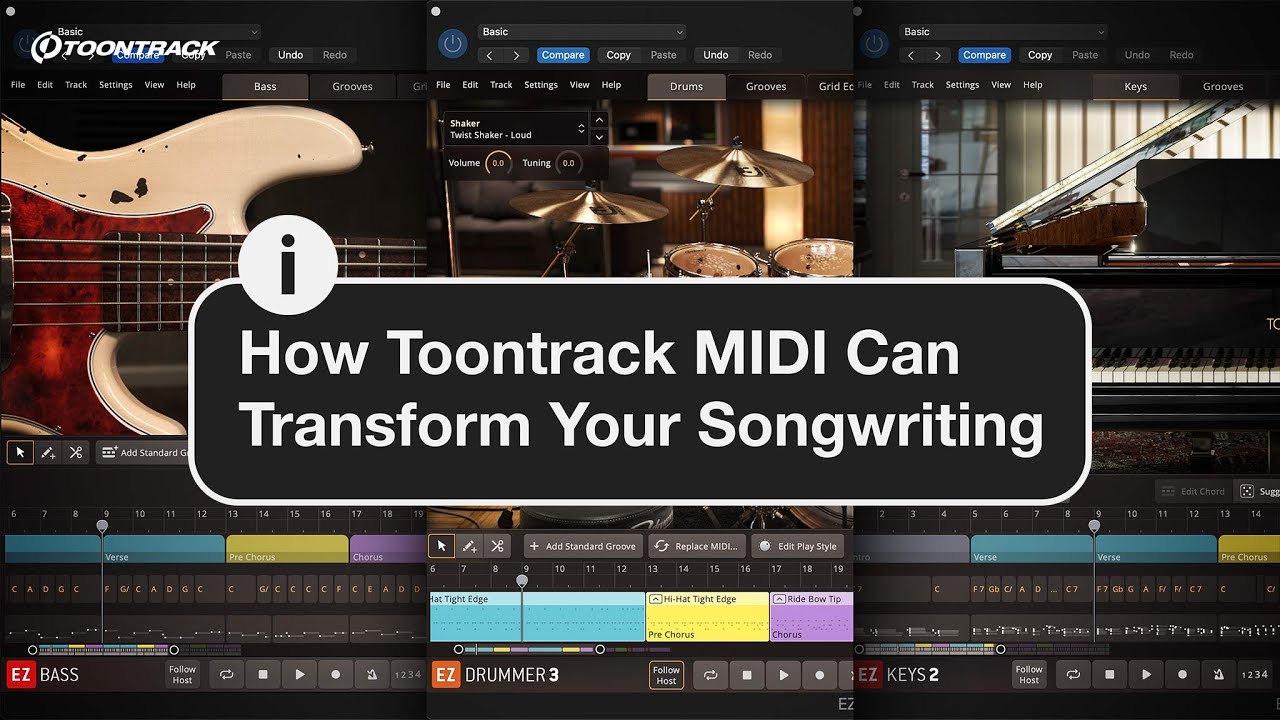Screen dimensions: 1280x720
Task: Play the song in EZ Drummer 3
Action: coord(783,675)
